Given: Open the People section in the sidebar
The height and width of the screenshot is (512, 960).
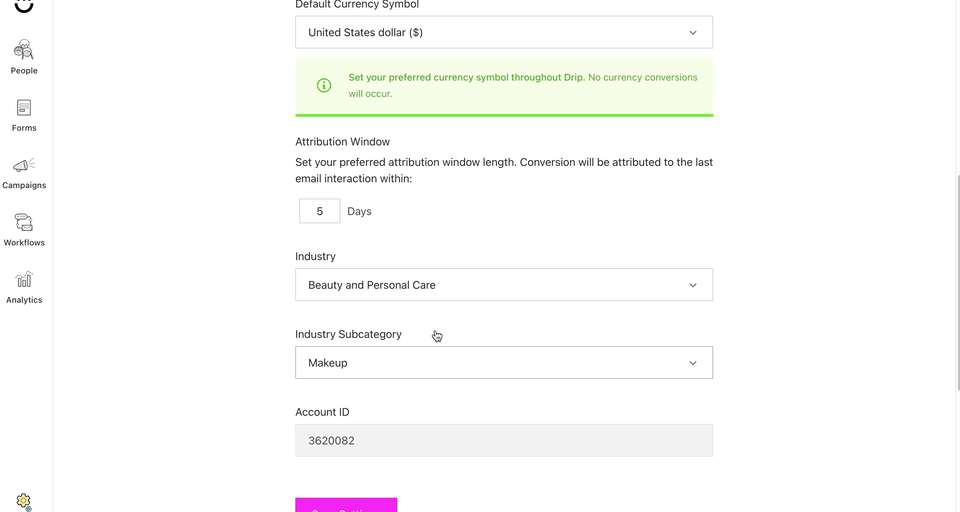Looking at the screenshot, I should tap(24, 58).
